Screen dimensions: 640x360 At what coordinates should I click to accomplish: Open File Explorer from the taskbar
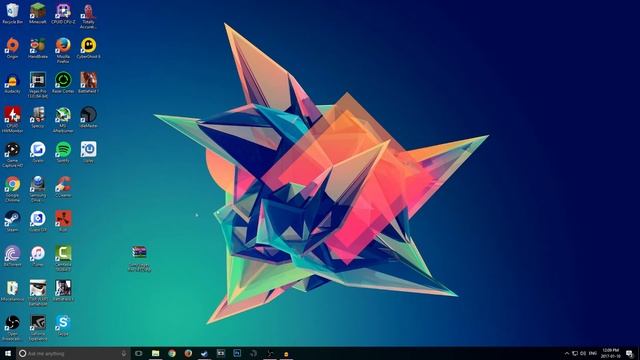[x=156, y=353]
